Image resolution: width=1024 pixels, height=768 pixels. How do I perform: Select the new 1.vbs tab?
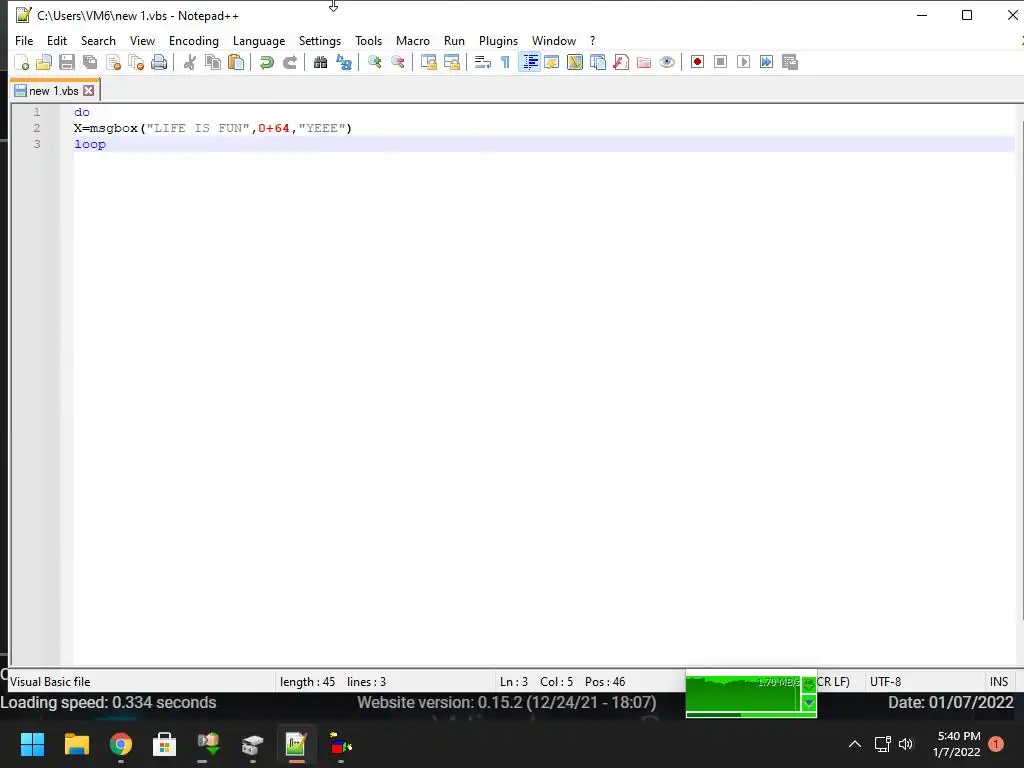click(54, 91)
